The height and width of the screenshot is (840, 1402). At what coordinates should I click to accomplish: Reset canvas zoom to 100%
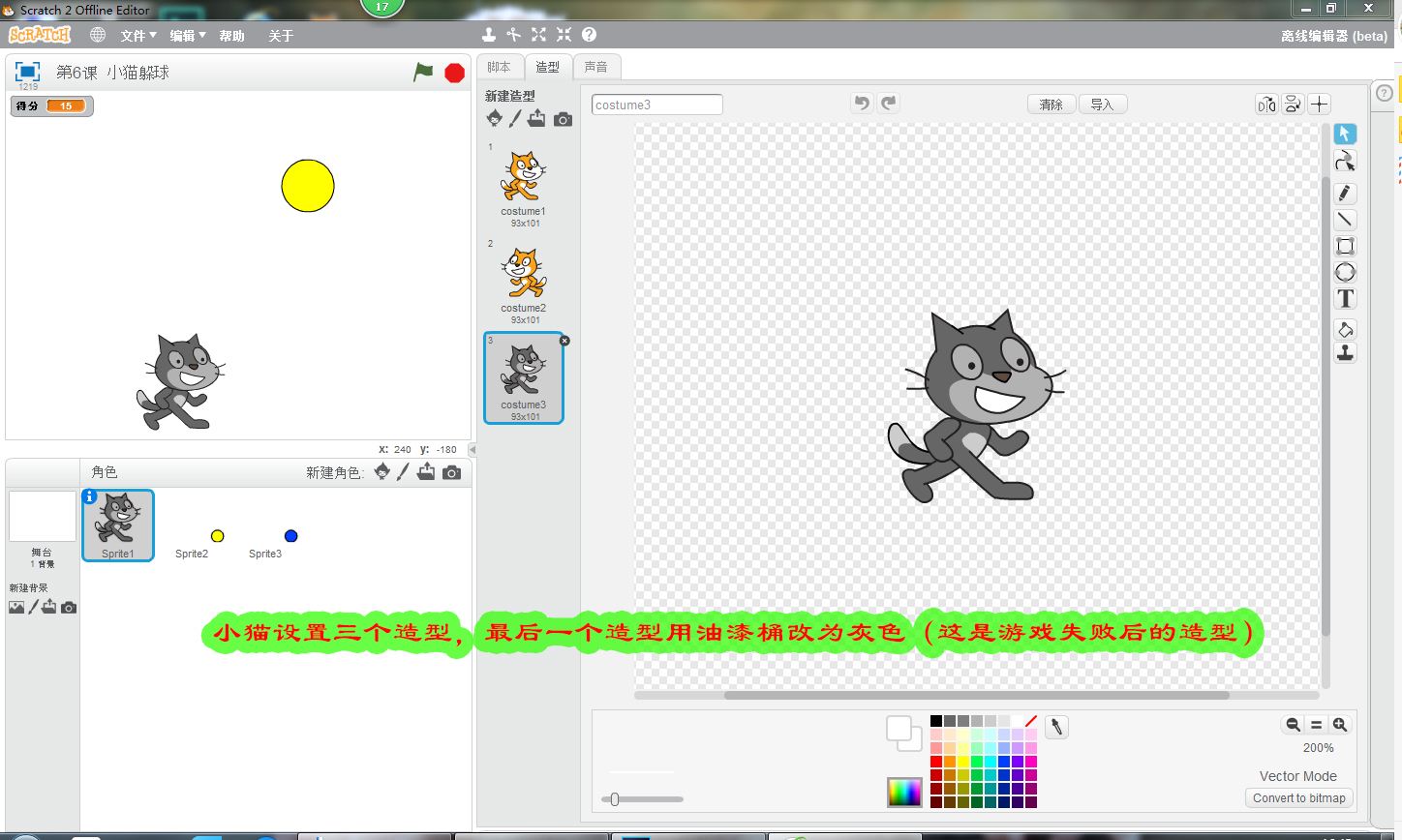click(x=1316, y=725)
